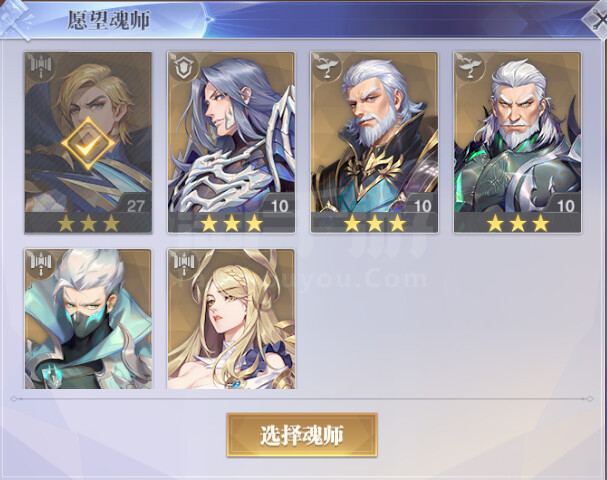This screenshot has height=480, width=607.
Task: Click the attack-type icon on the blonde man's card
Action: (41, 67)
